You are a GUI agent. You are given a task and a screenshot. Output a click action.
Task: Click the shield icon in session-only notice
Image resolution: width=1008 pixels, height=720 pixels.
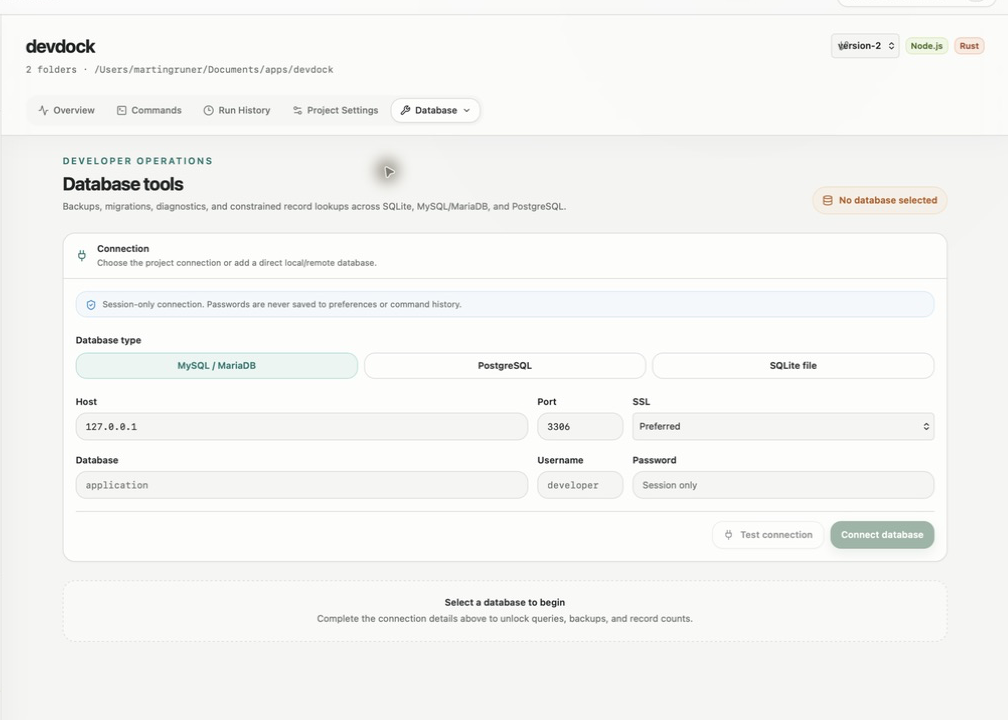tap(91, 305)
